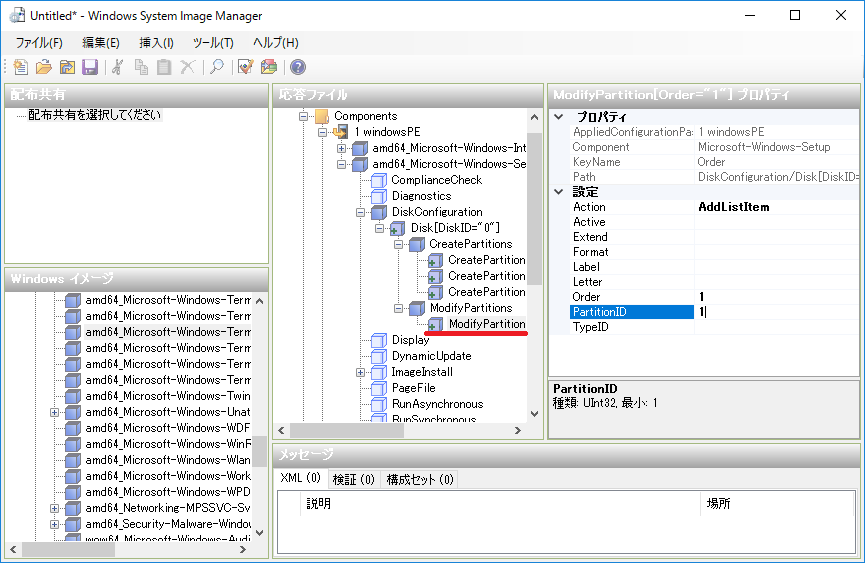Collapse the 設定 category chevron
This screenshot has height=563, width=865.
pyautogui.click(x=559, y=192)
